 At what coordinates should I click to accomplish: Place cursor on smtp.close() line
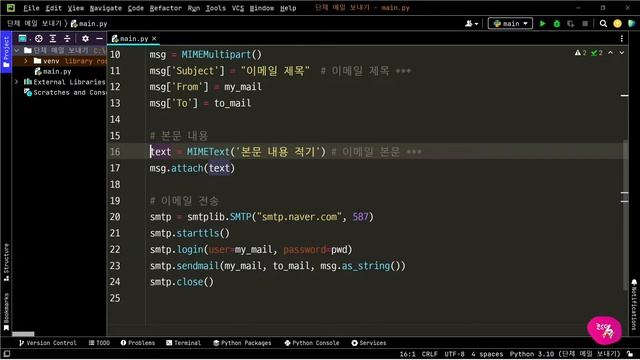pyautogui.click(x=182, y=282)
